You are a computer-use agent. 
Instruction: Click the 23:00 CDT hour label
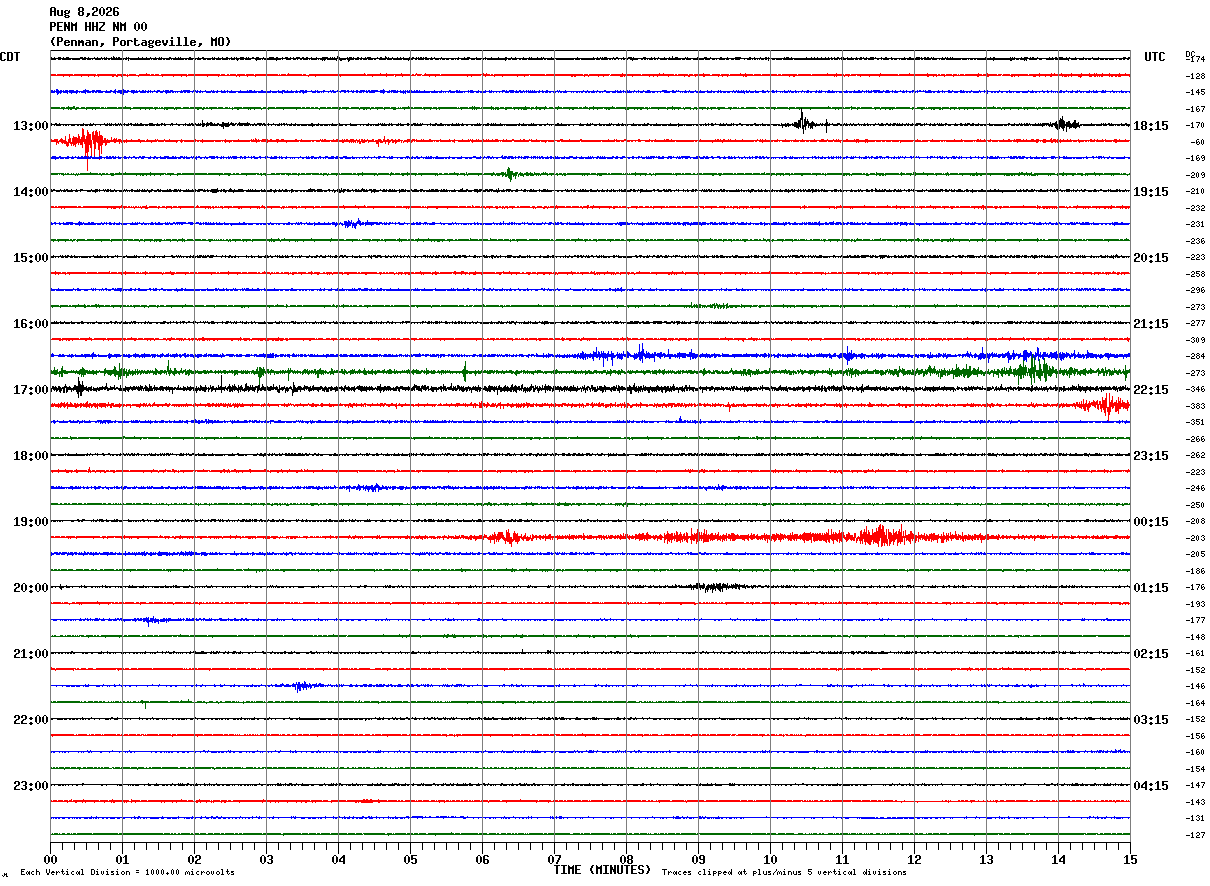pyautogui.click(x=30, y=786)
